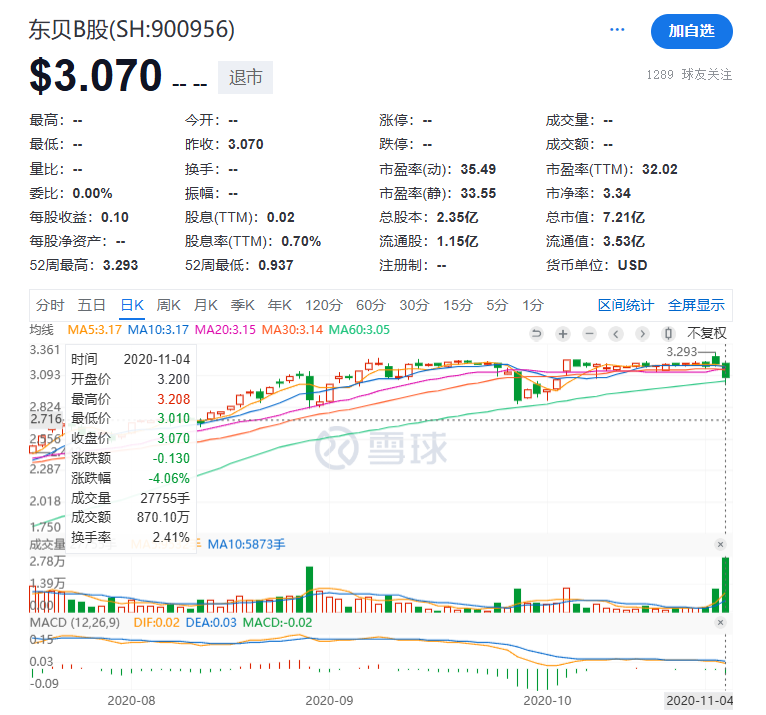Click the MA10:5873手 volume average label
The height and width of the screenshot is (715, 766).
tap(246, 544)
